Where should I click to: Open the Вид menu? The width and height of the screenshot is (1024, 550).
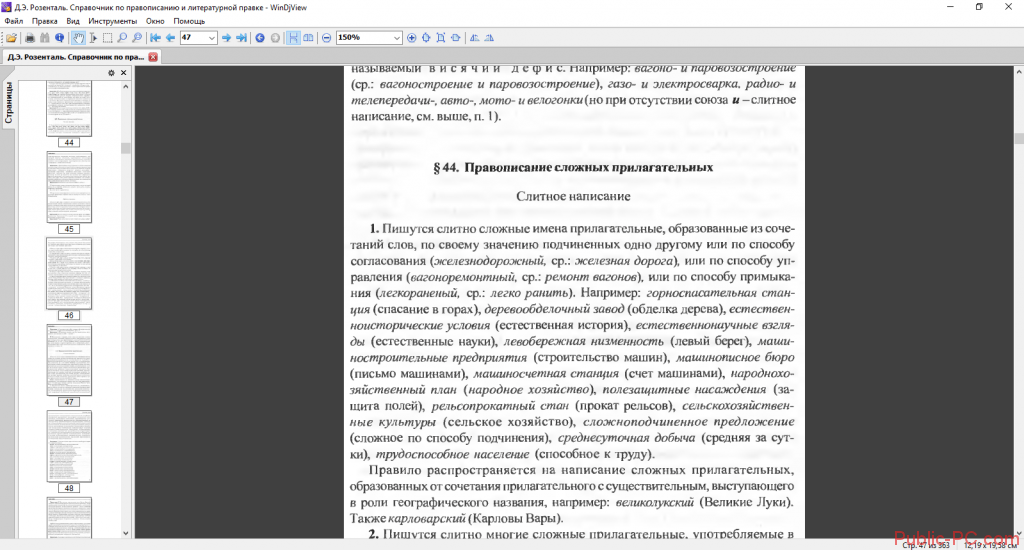(x=72, y=21)
